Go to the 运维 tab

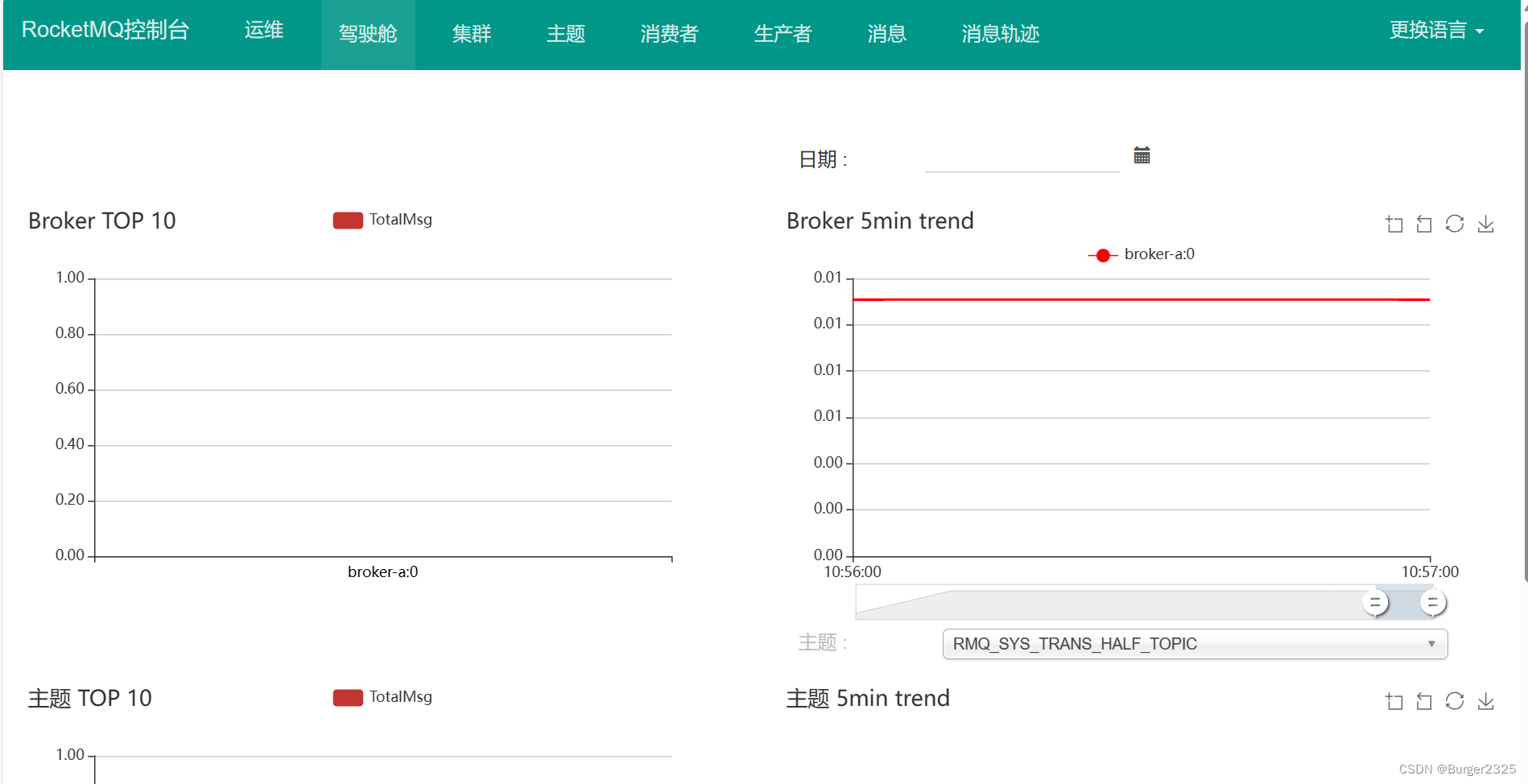(264, 31)
